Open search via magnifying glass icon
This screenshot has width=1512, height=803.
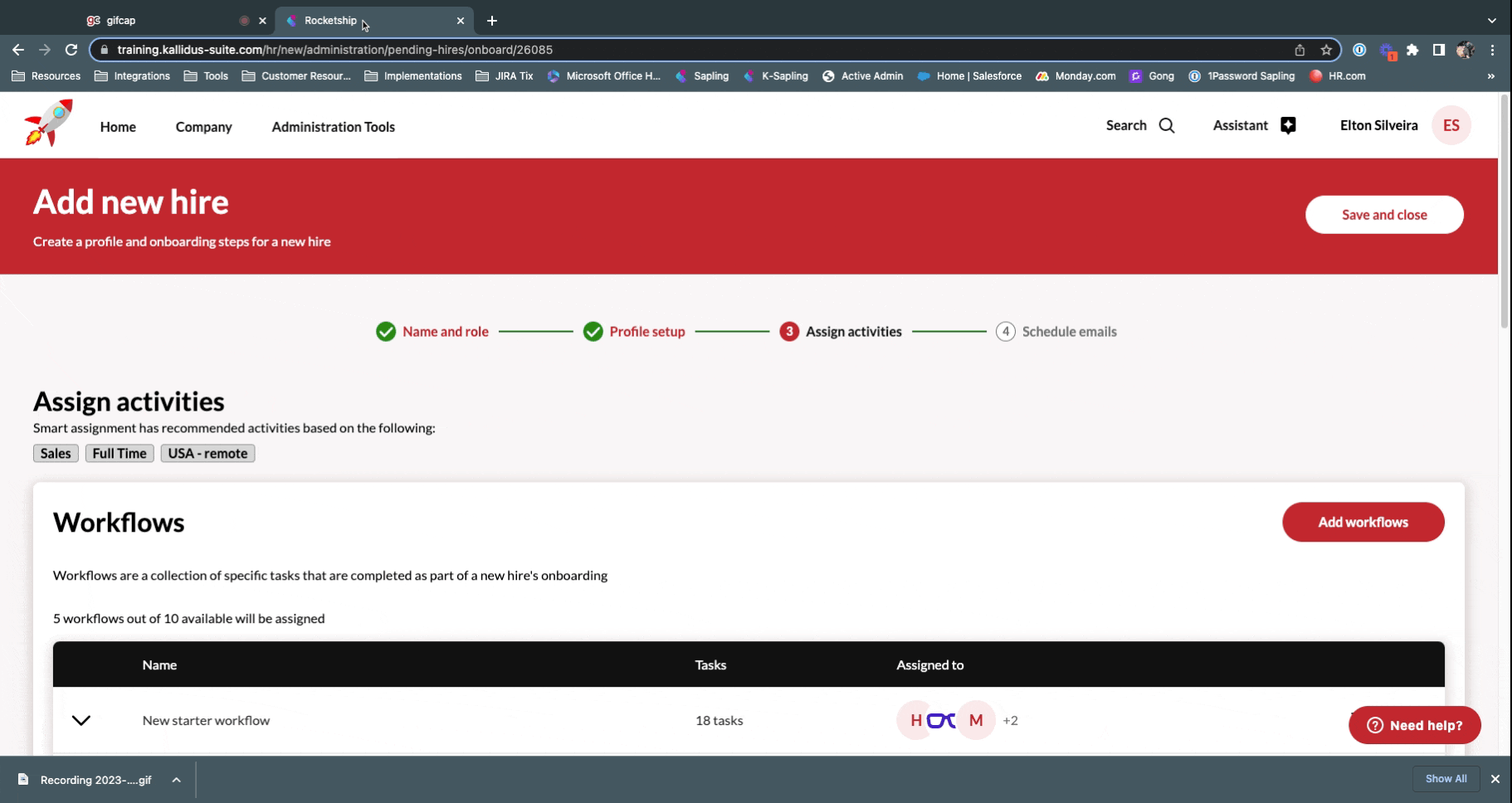point(1166,125)
